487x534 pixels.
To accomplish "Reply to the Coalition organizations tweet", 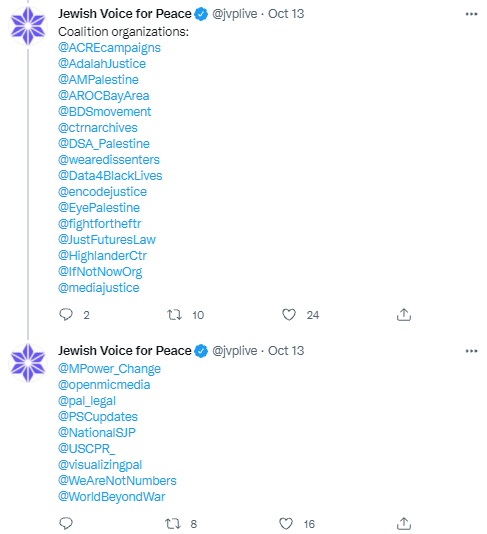I will (x=66, y=315).
